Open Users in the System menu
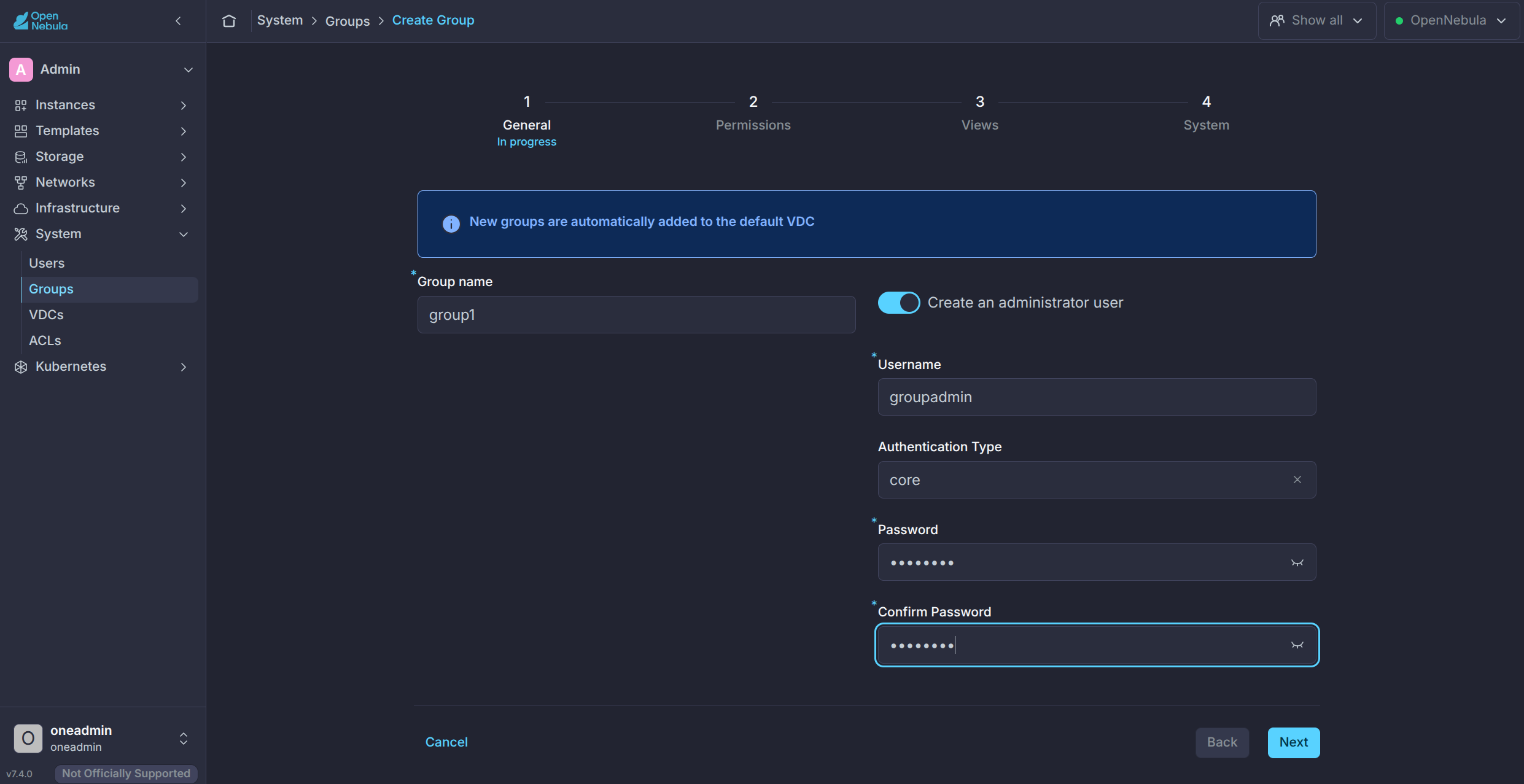 click(110, 263)
